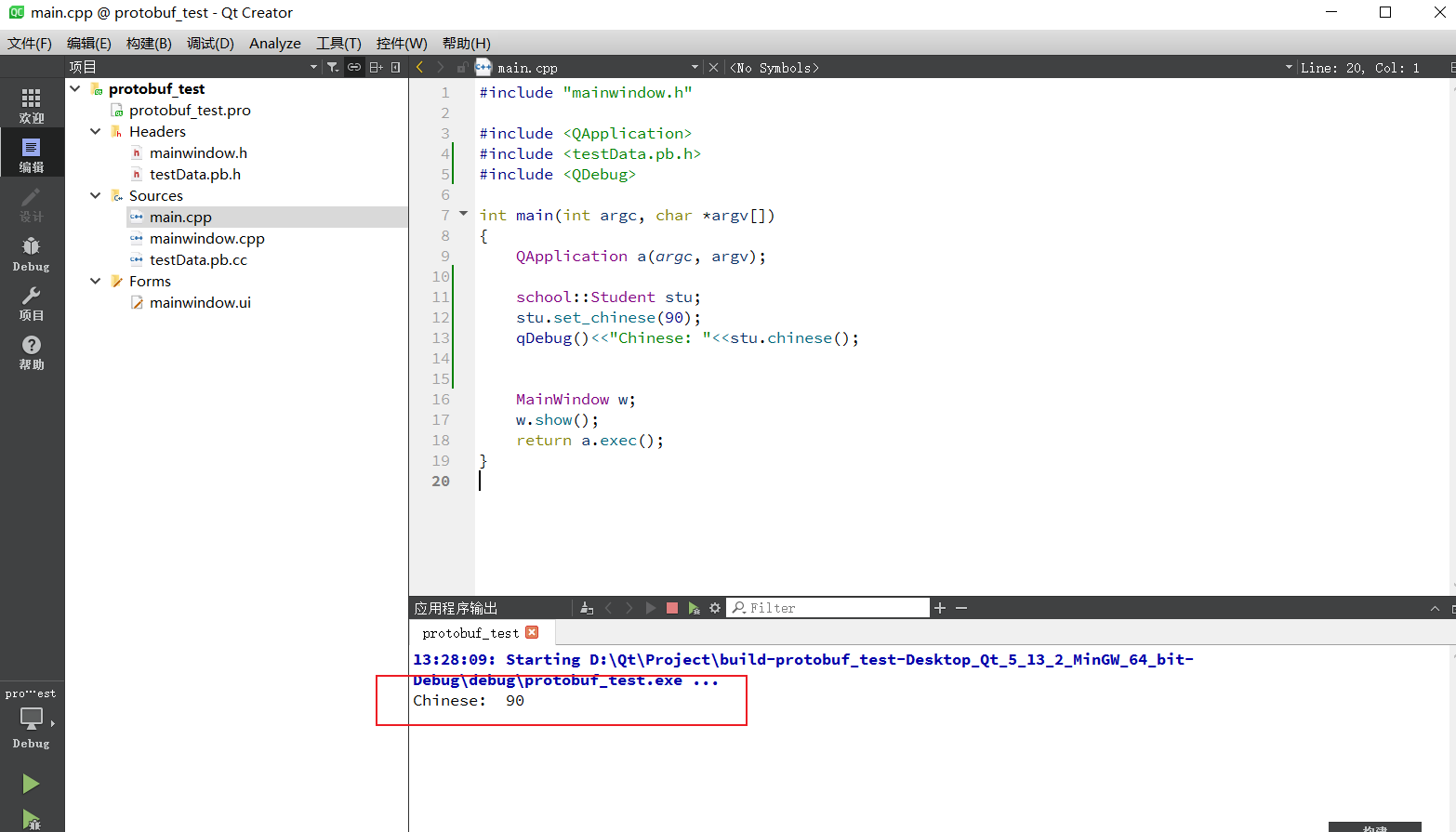Toggle the split editor view icon
This screenshot has width=1456, height=832.
pos(376,66)
